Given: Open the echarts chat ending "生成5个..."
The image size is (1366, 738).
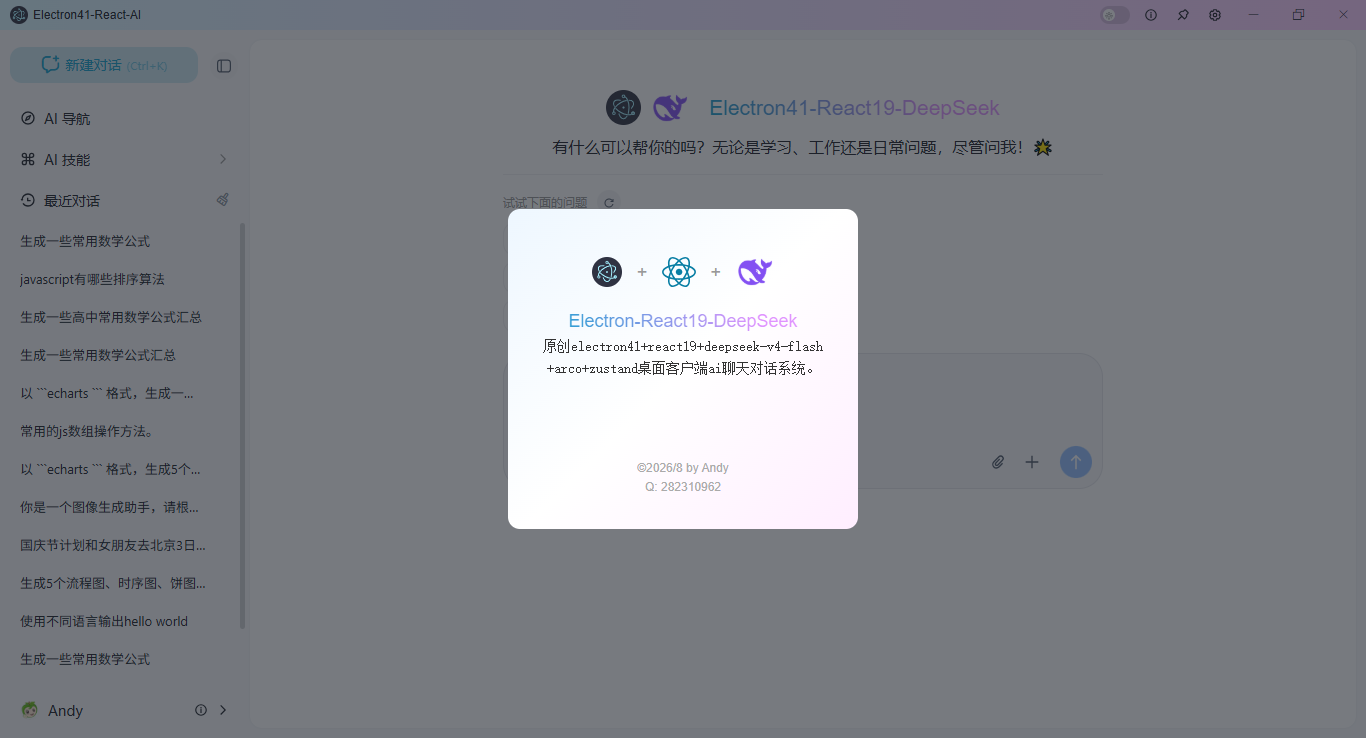Looking at the screenshot, I should coord(110,469).
